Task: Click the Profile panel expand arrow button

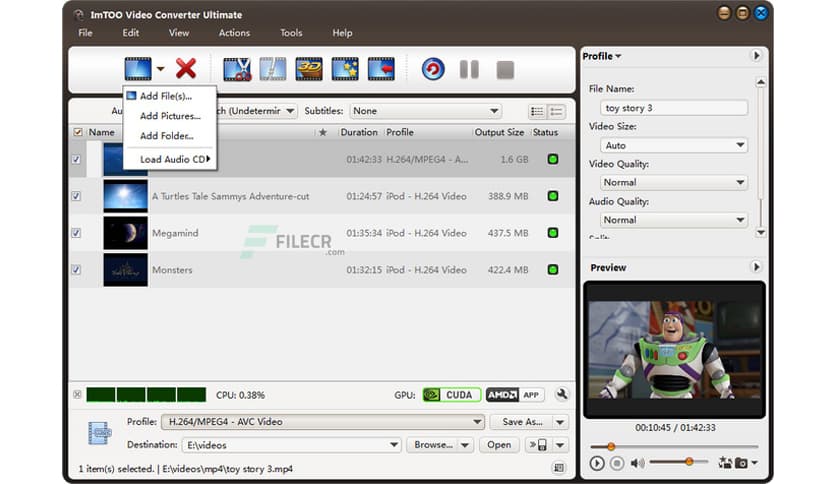Action: click(756, 55)
